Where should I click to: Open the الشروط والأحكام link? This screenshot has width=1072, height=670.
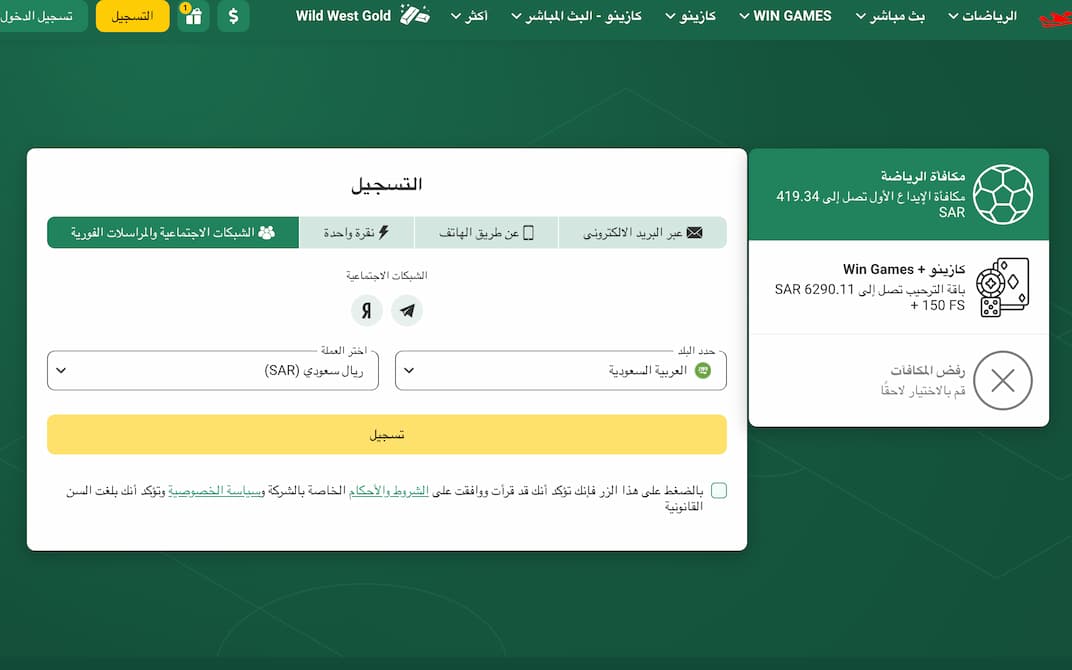tap(388, 490)
